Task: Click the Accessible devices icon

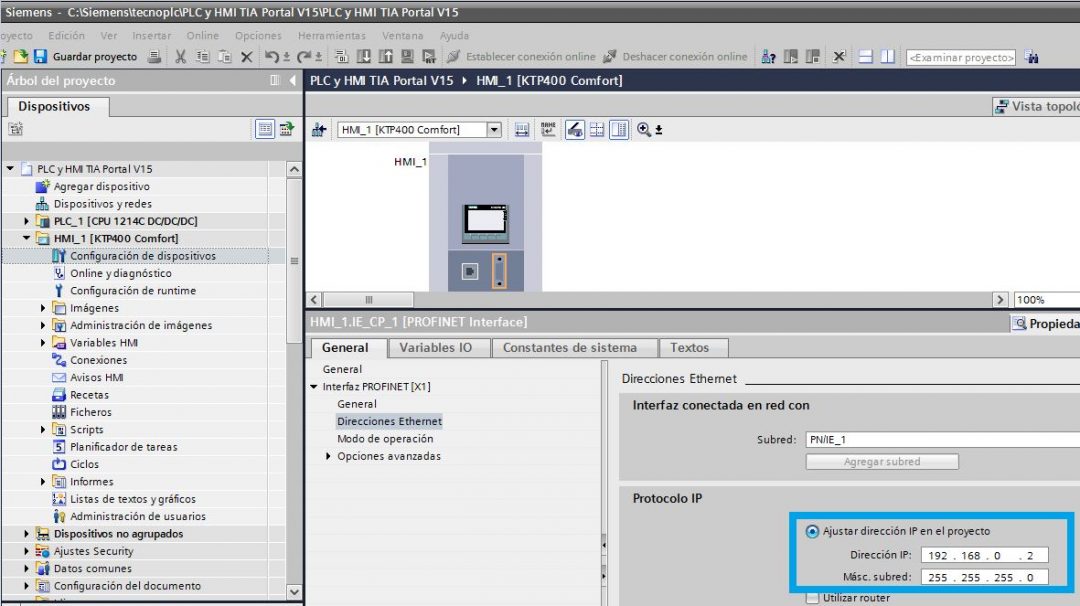Action: point(769,56)
